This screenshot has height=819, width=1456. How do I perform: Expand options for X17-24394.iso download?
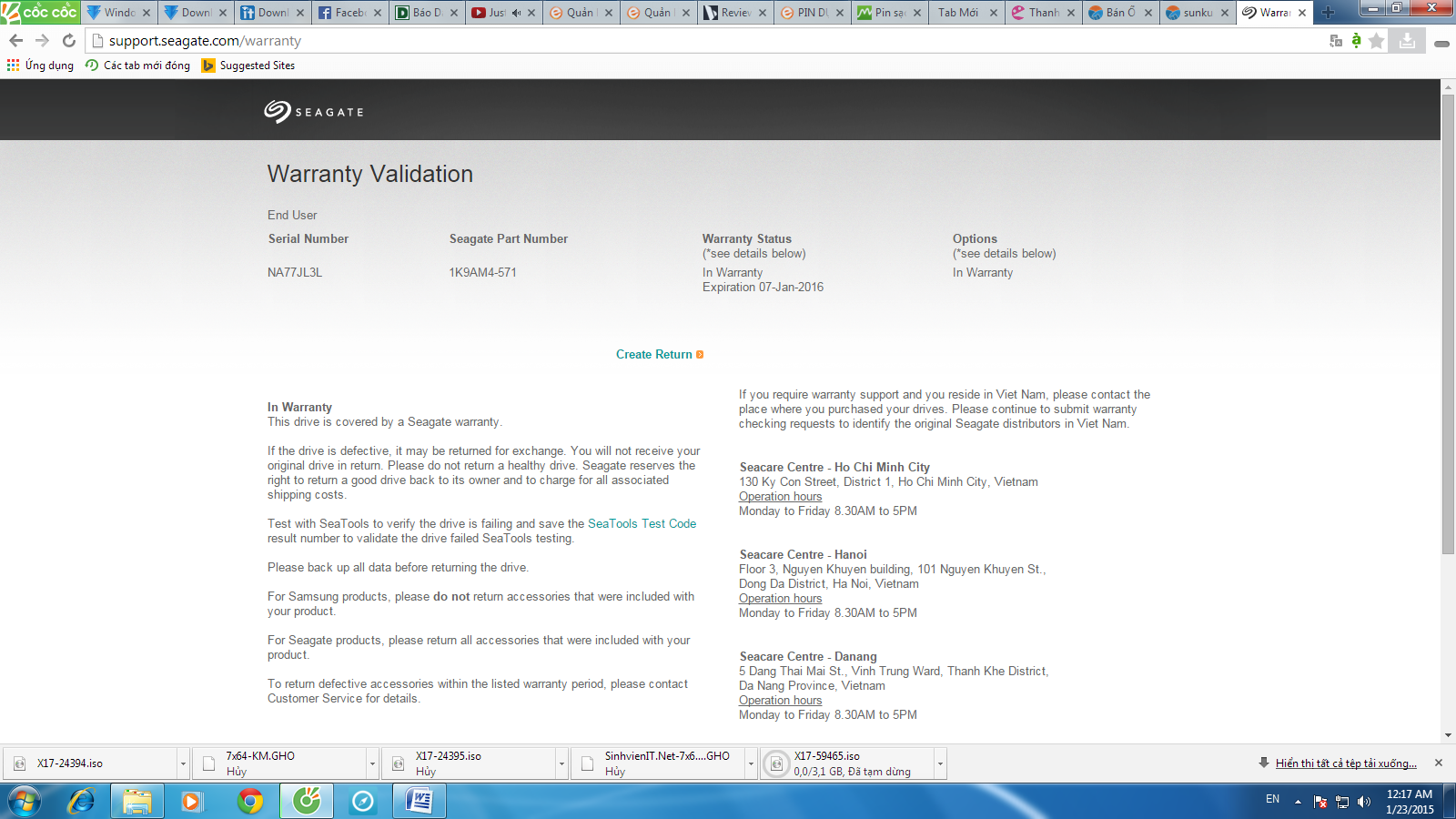pos(183,763)
